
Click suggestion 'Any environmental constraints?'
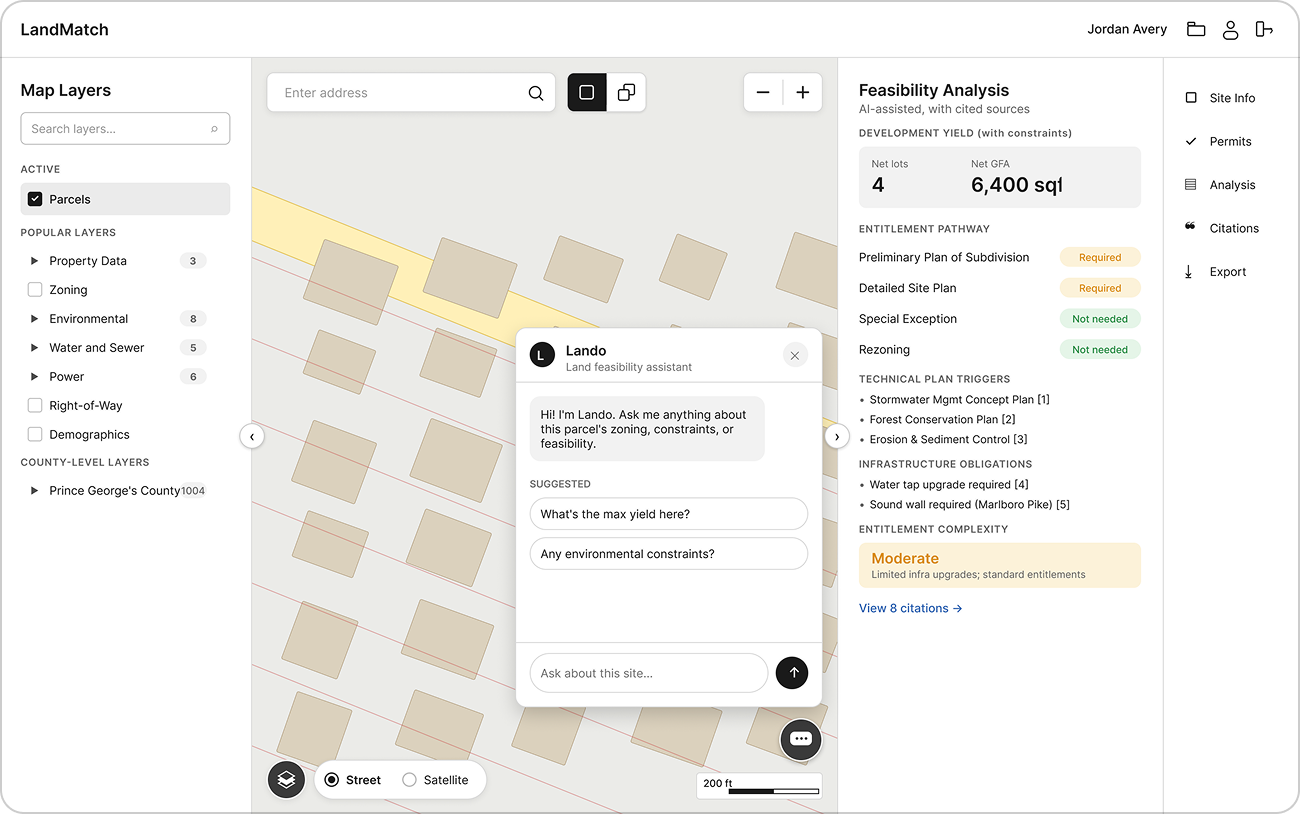(669, 554)
